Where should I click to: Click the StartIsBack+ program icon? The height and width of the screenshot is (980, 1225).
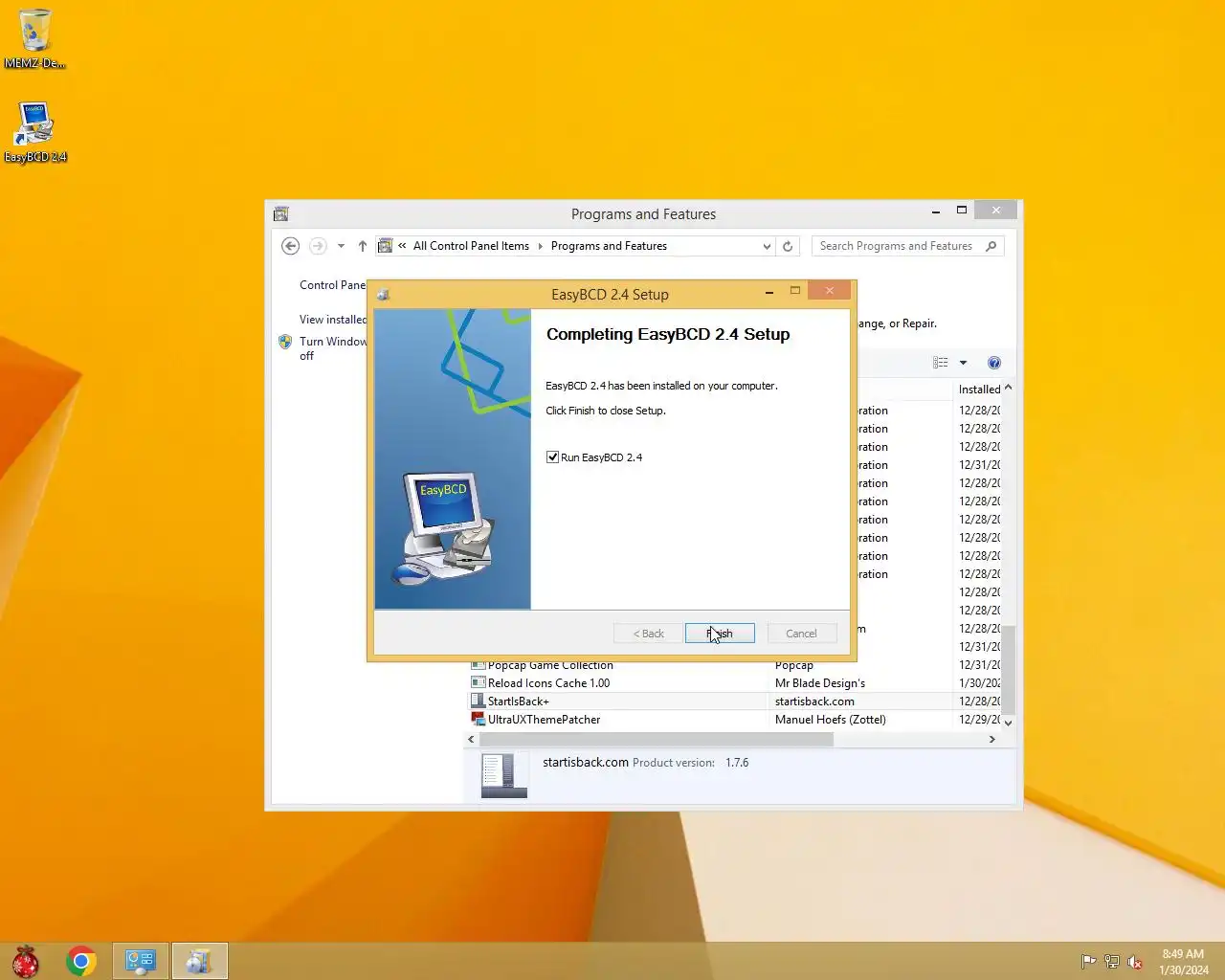[478, 701]
